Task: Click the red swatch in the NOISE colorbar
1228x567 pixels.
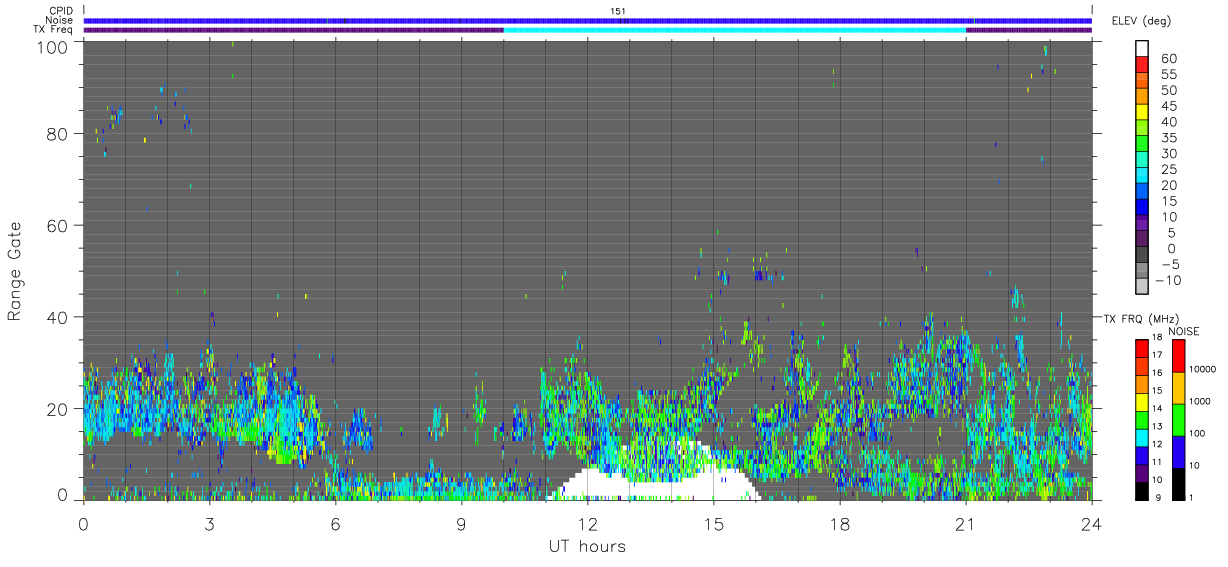Action: 1178,356
